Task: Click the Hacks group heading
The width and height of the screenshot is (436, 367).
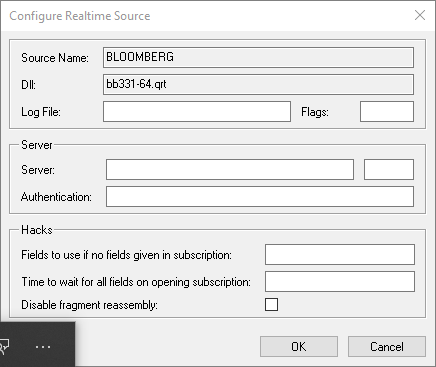Action: pos(37,230)
